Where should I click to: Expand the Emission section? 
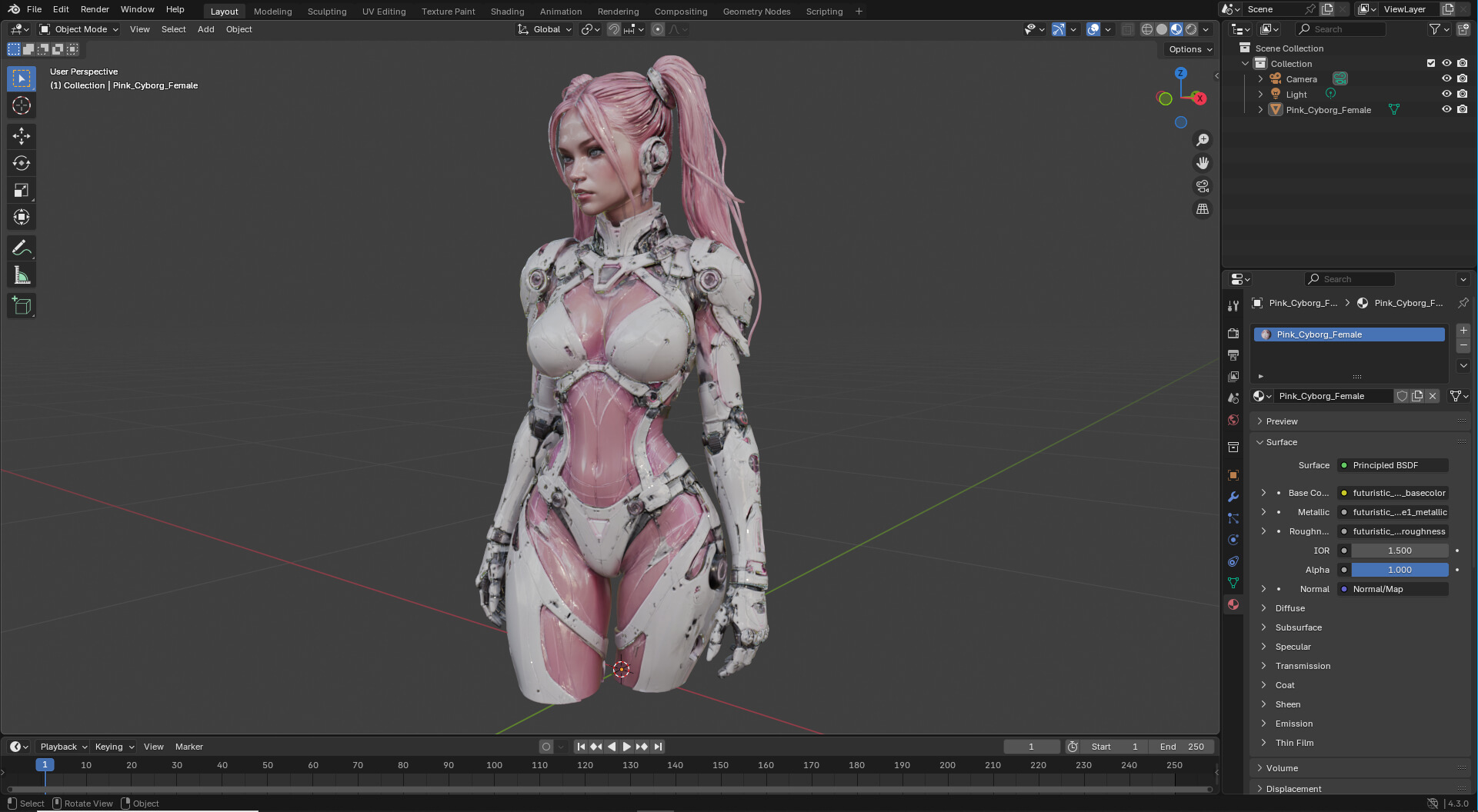1293,724
